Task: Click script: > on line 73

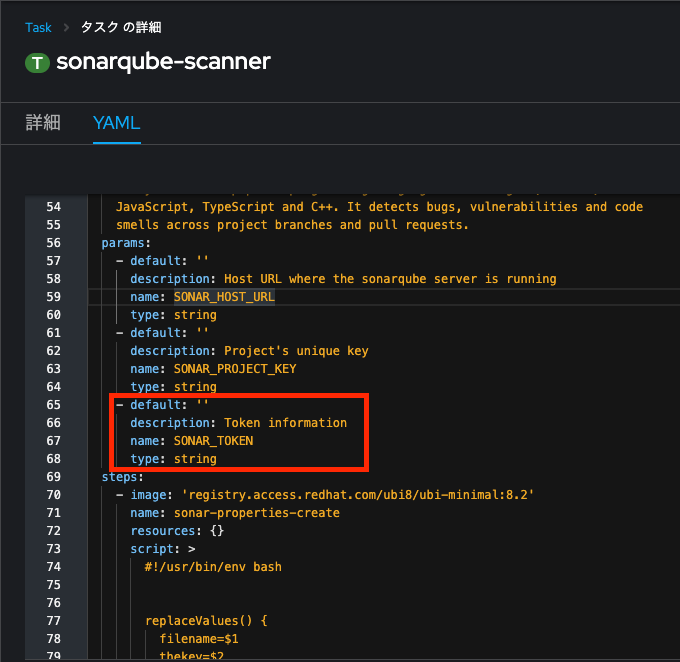Action: click(163, 549)
